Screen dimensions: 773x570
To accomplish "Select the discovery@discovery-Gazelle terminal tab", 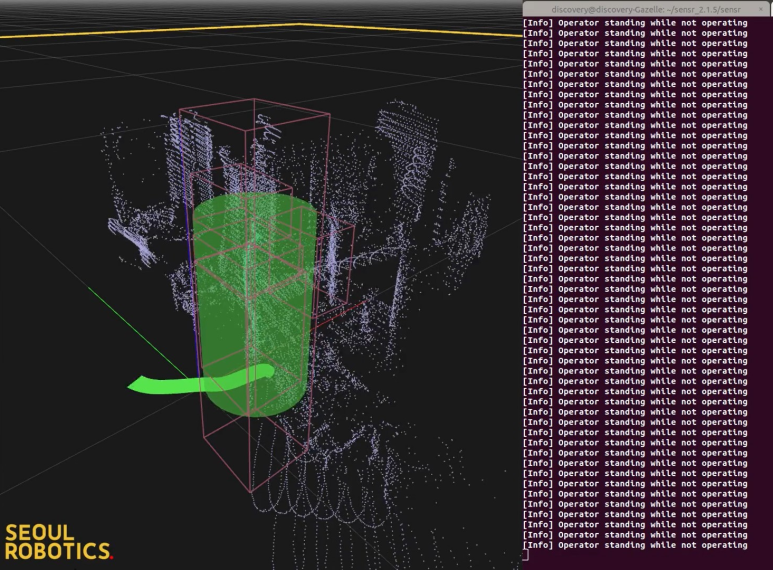I will pyautogui.click(x=646, y=9).
